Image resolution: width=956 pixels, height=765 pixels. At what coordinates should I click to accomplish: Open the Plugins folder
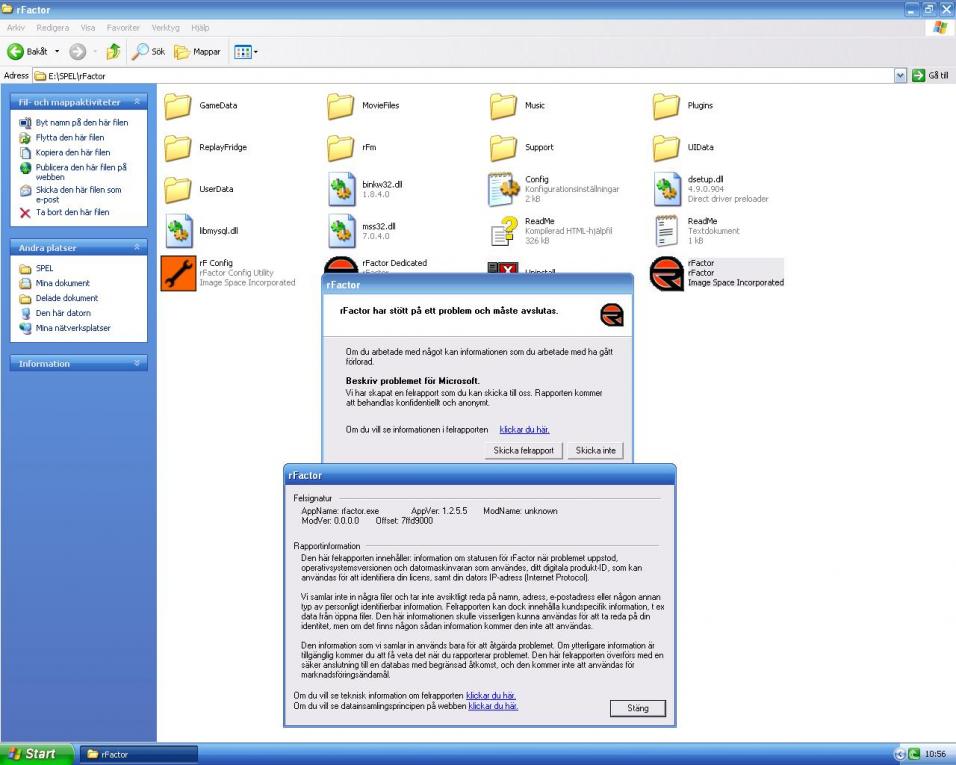coord(667,106)
